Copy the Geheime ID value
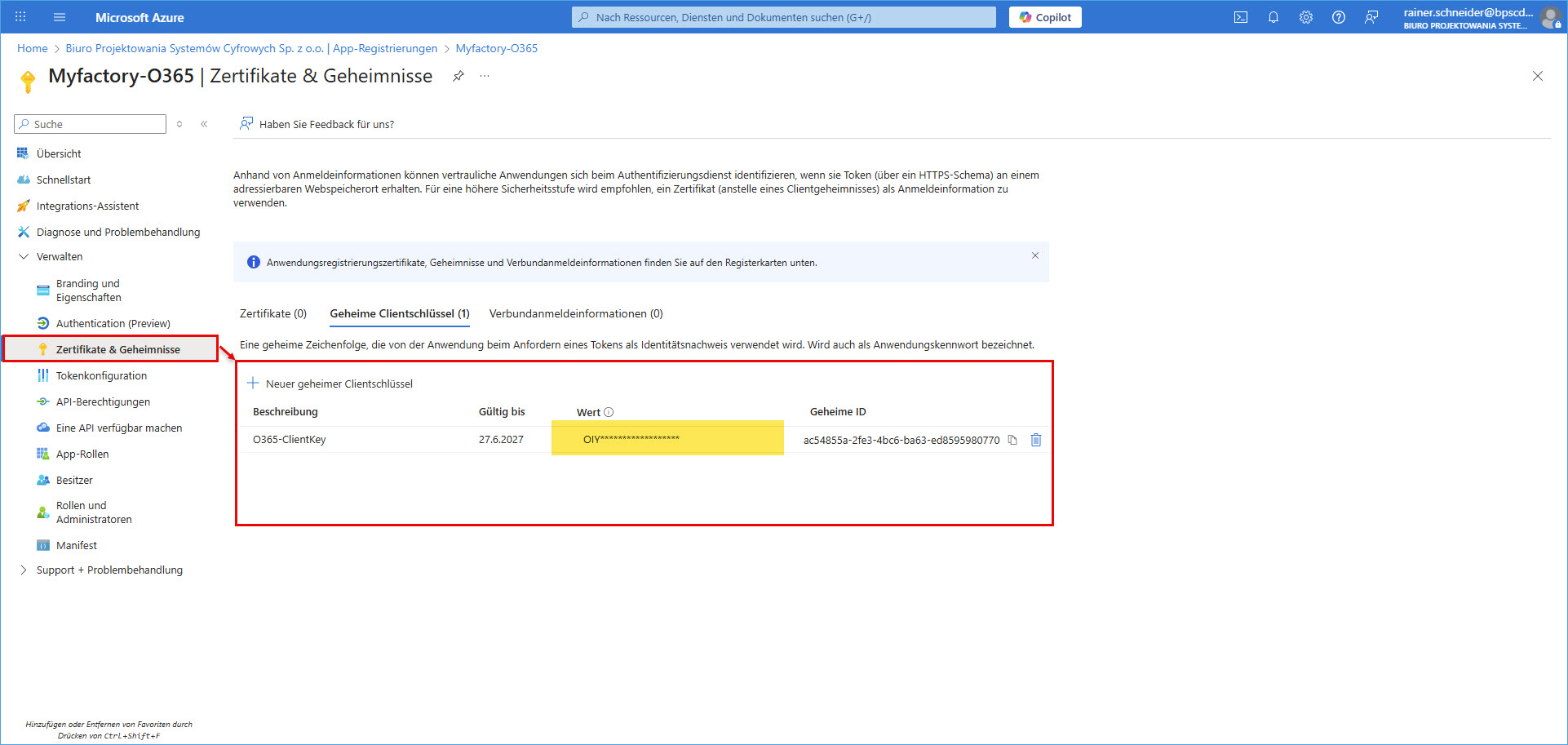The width and height of the screenshot is (1568, 745). pyautogui.click(x=1012, y=440)
